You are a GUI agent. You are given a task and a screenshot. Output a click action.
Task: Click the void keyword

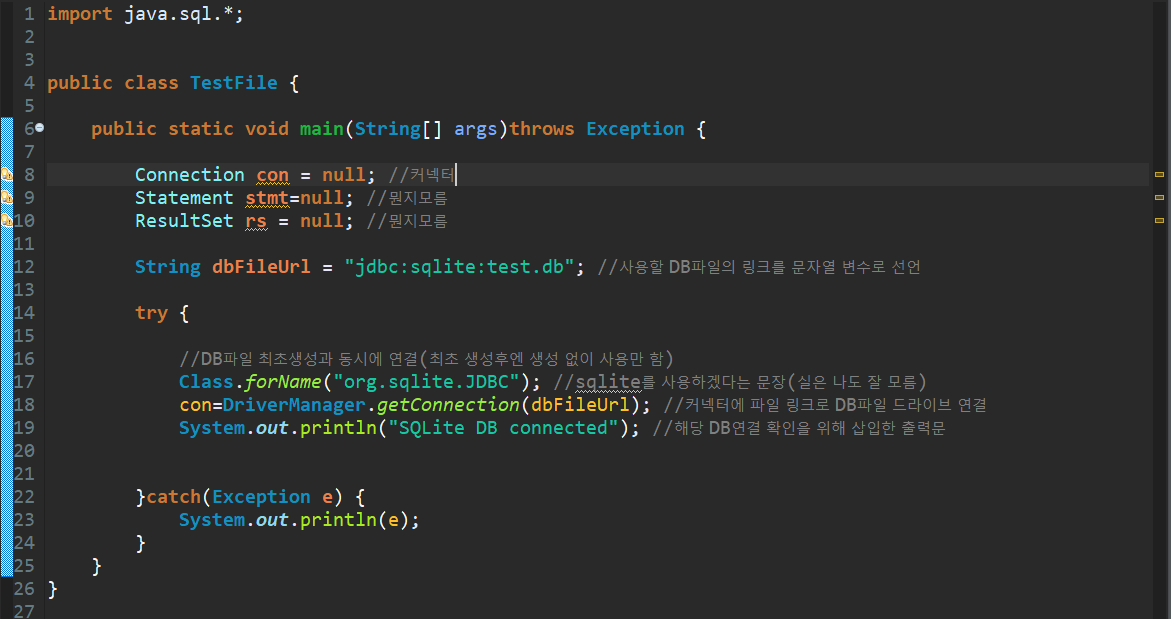[267, 129]
